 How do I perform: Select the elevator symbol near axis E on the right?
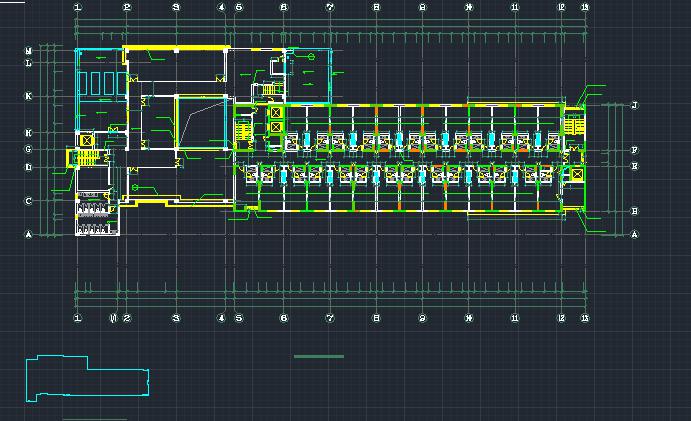577,175
